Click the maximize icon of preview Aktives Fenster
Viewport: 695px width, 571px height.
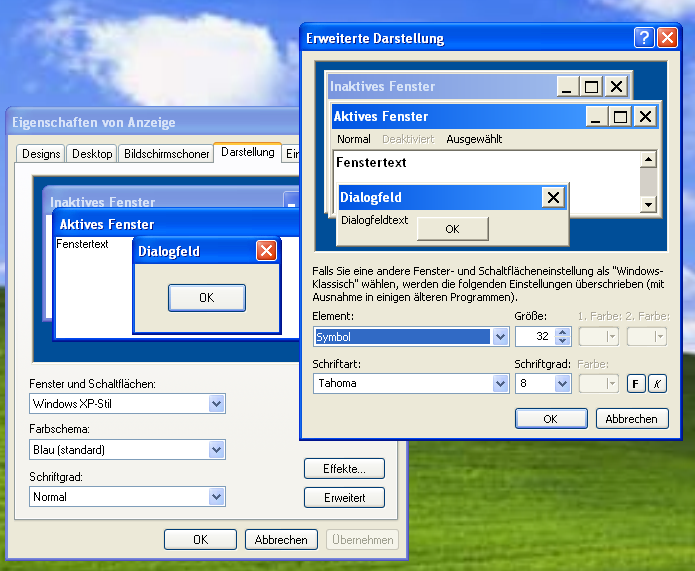point(620,117)
